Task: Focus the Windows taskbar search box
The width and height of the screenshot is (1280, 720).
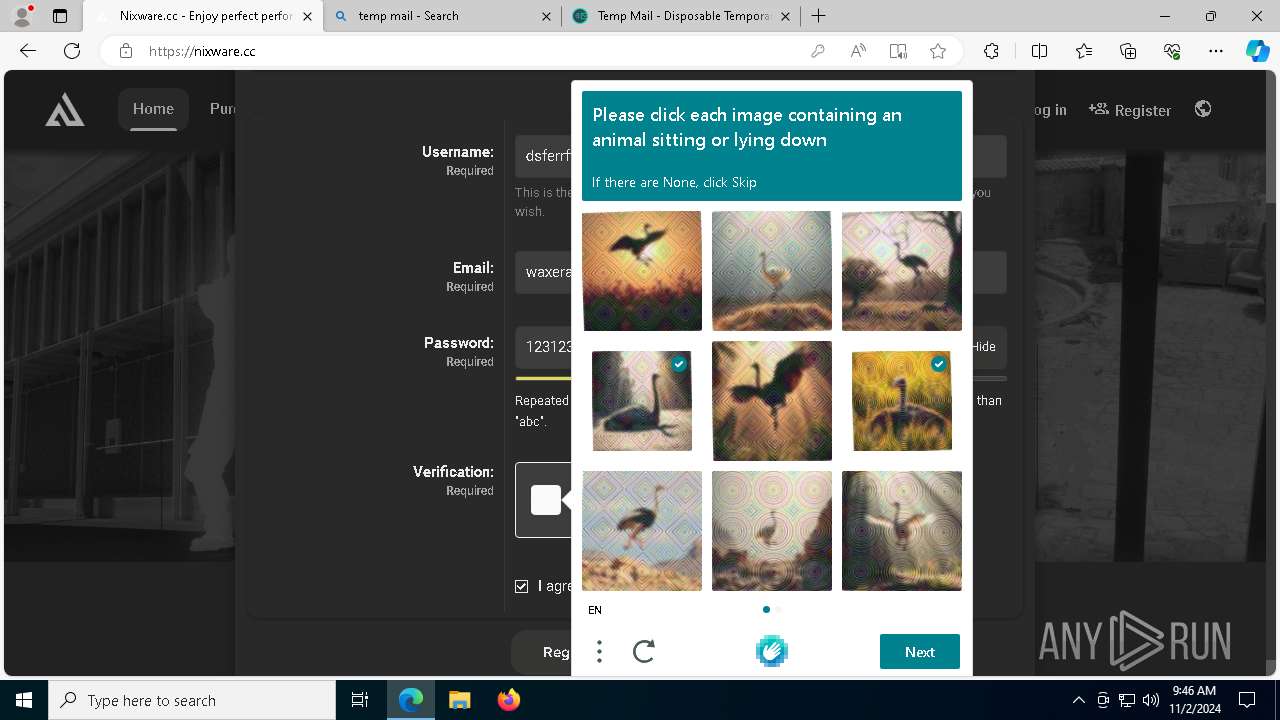Action: pyautogui.click(x=192, y=700)
